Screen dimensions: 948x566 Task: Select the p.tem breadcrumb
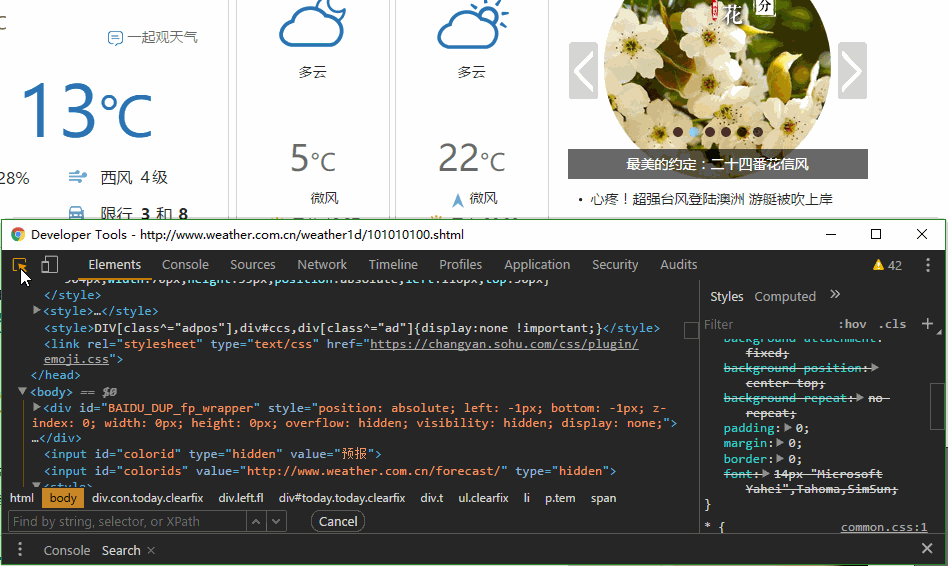click(560, 498)
